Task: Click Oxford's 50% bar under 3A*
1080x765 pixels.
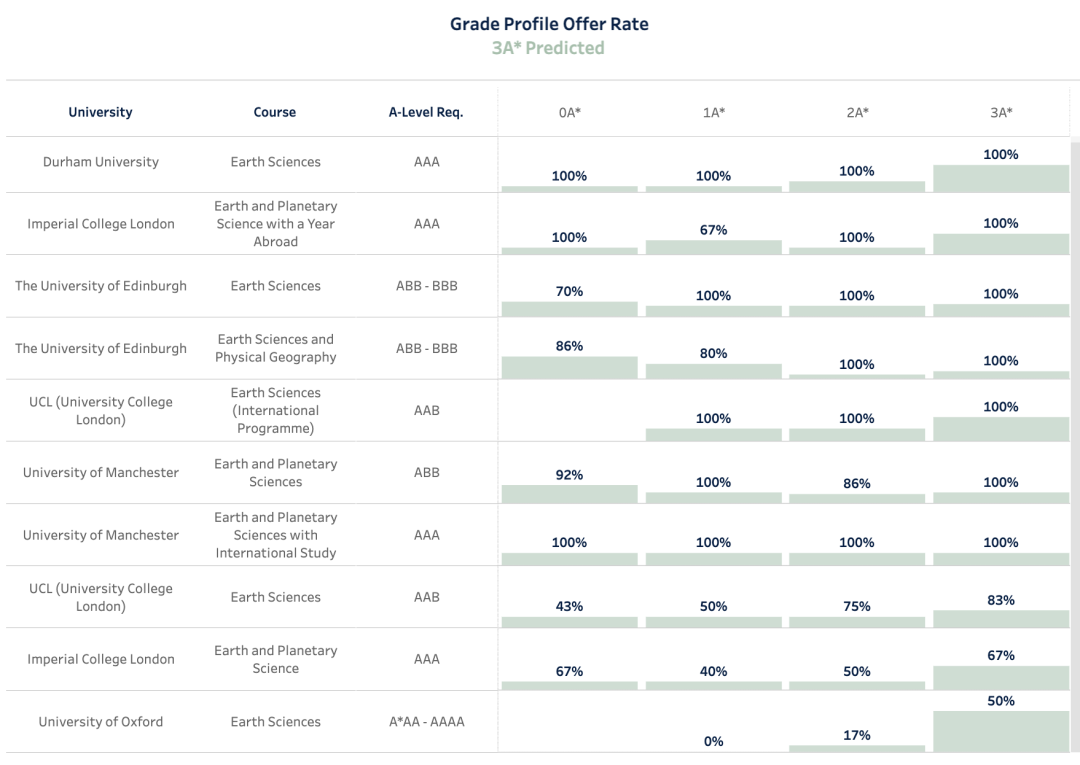Action: pyautogui.click(x=1001, y=732)
